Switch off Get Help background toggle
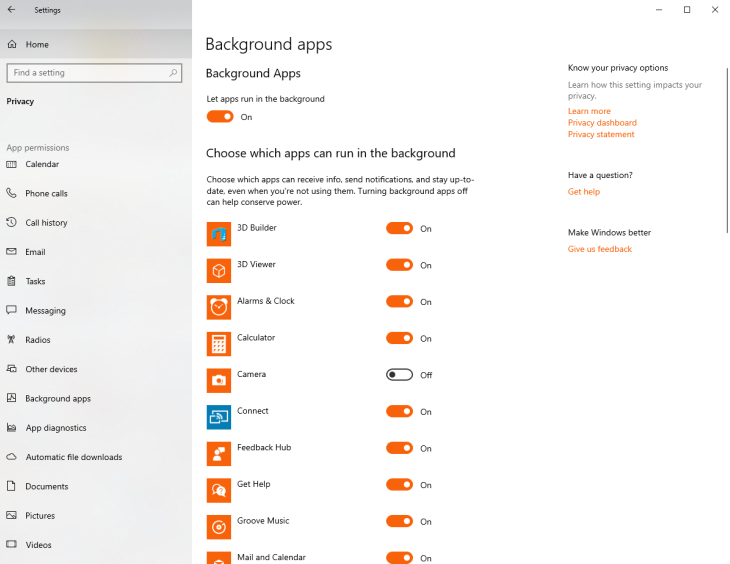 pyautogui.click(x=399, y=485)
